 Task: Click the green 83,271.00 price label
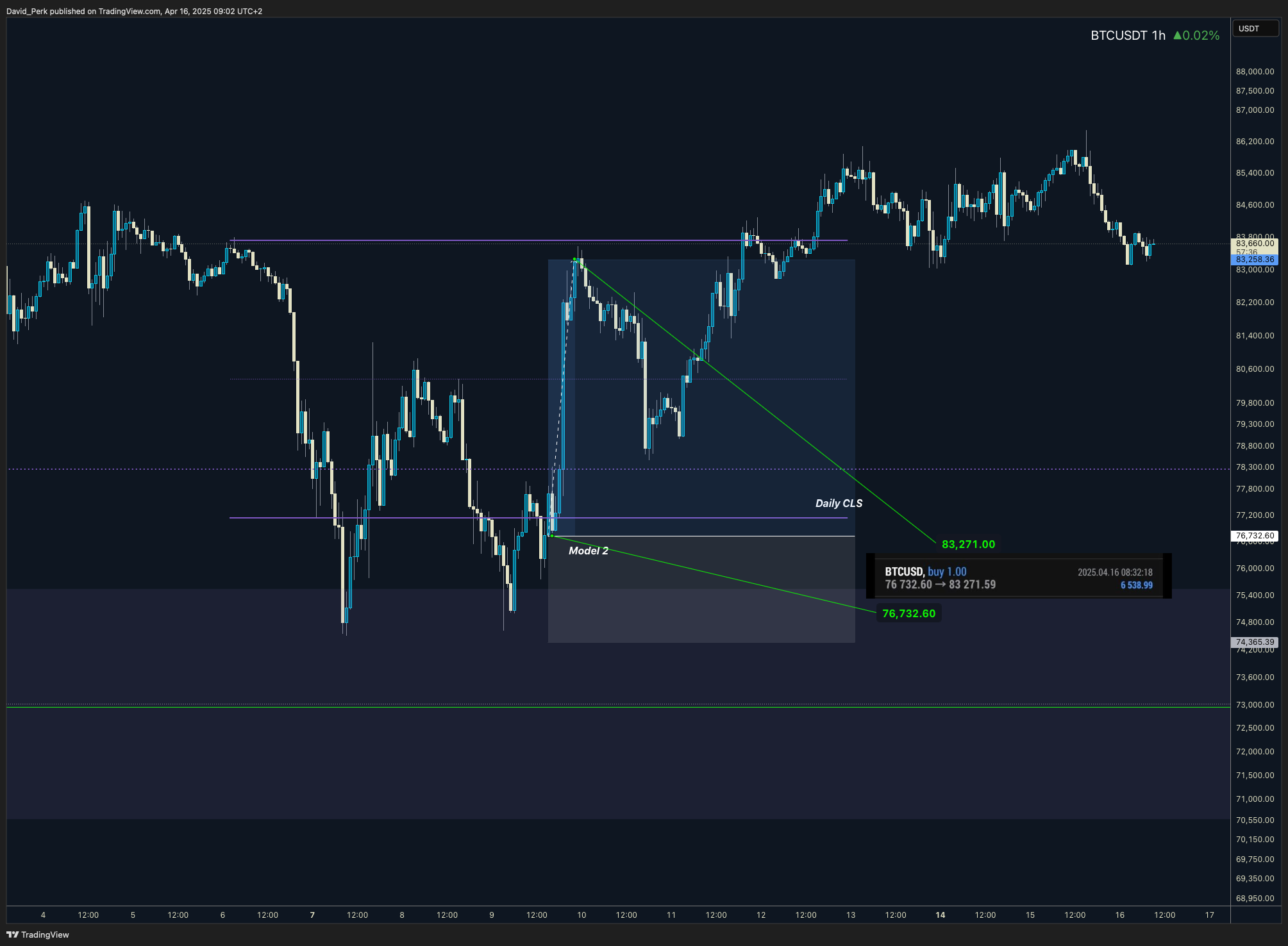click(968, 544)
